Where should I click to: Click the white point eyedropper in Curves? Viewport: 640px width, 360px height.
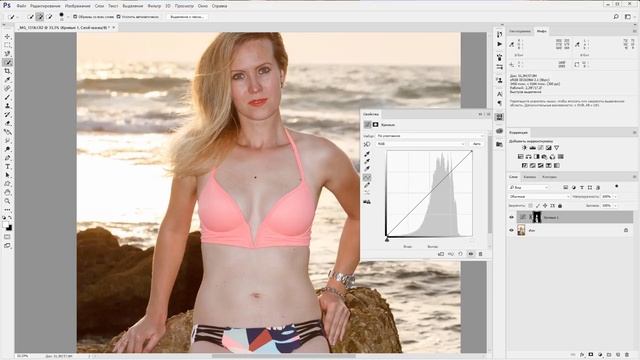[x=367, y=169]
